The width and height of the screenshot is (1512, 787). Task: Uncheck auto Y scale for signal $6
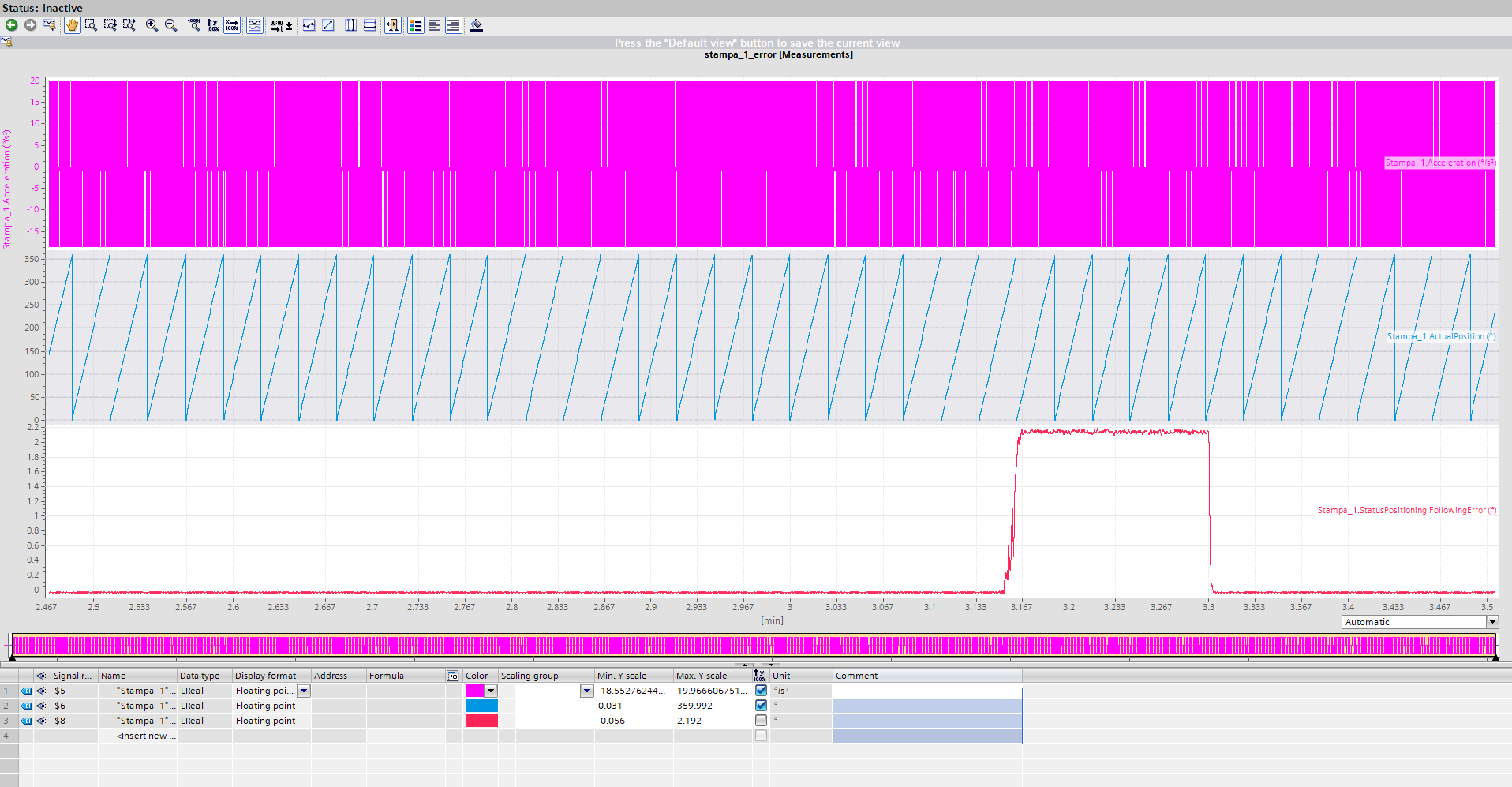[761, 706]
